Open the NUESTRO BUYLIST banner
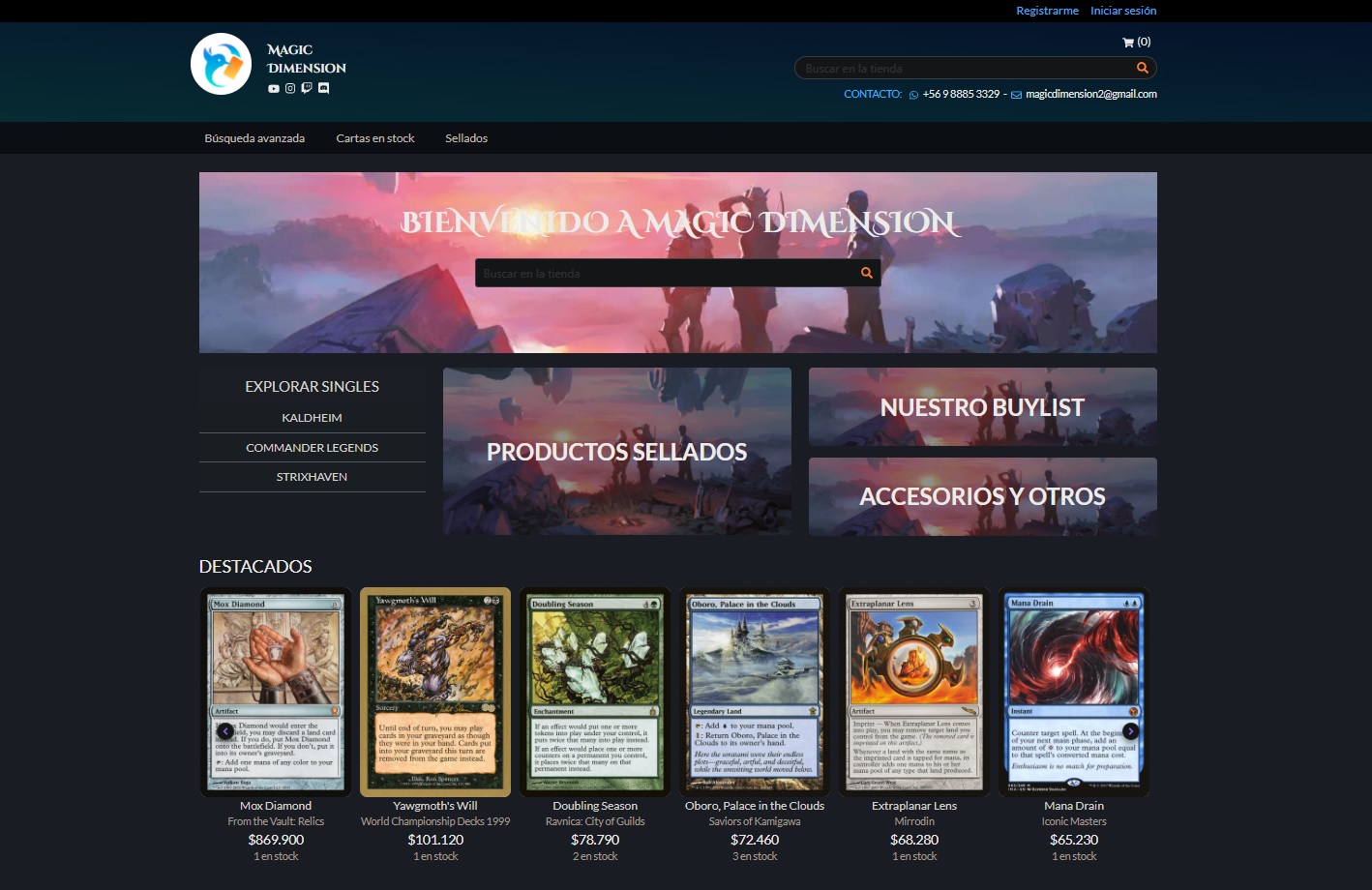The height and width of the screenshot is (890, 1372). [x=983, y=406]
